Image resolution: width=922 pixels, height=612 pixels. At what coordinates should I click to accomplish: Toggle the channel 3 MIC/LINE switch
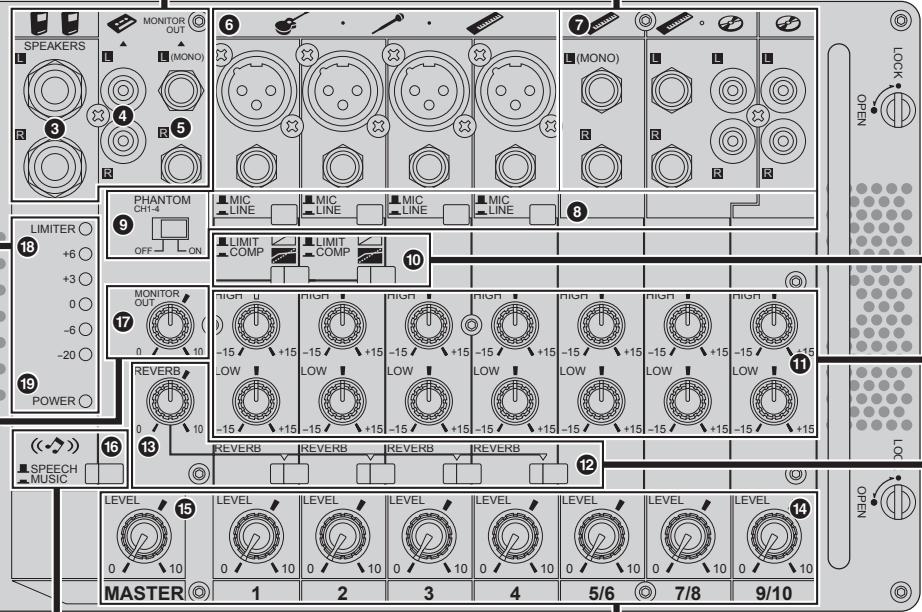(x=457, y=215)
